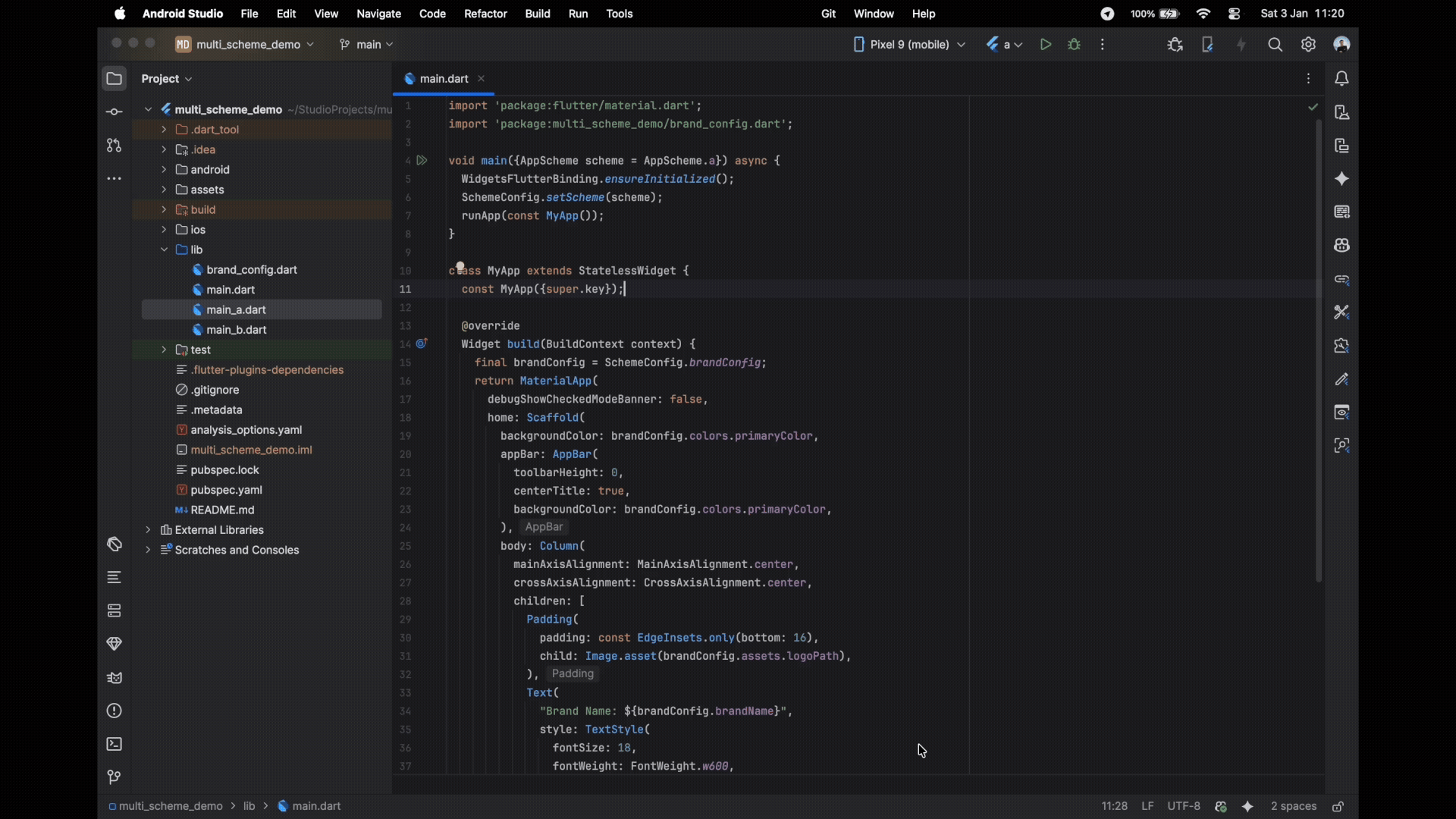Open IDE settings gear icon
Image resolution: width=1456 pixels, height=819 pixels.
pyautogui.click(x=1308, y=45)
